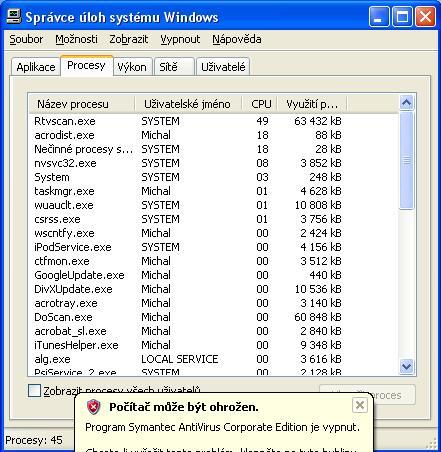Open the Vypnout menu
Screen dimensions: 441x452
click(x=180, y=39)
